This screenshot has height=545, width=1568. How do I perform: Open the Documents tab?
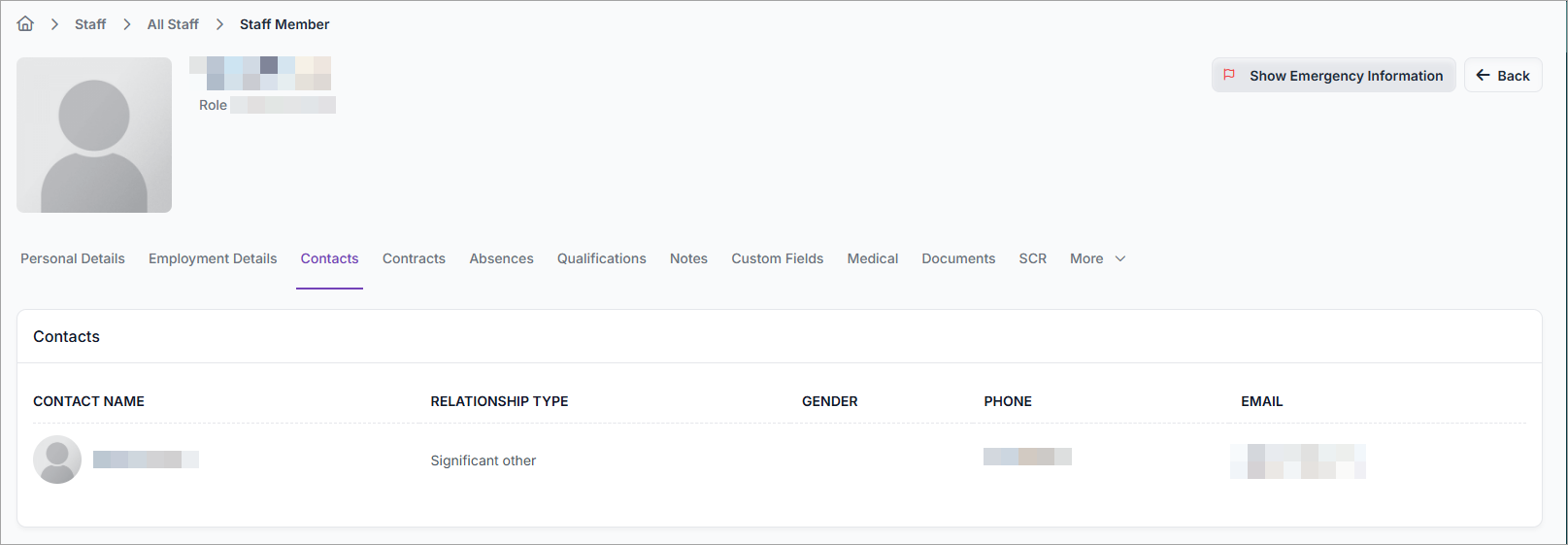pyautogui.click(x=958, y=258)
